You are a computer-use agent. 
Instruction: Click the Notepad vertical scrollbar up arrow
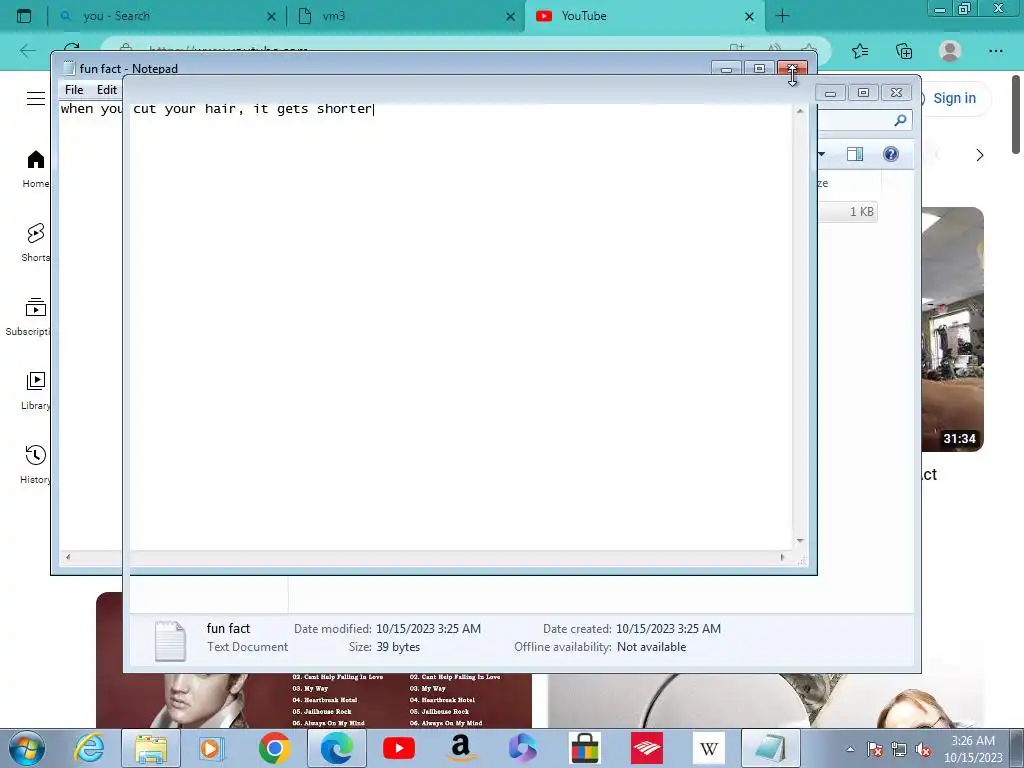800,111
